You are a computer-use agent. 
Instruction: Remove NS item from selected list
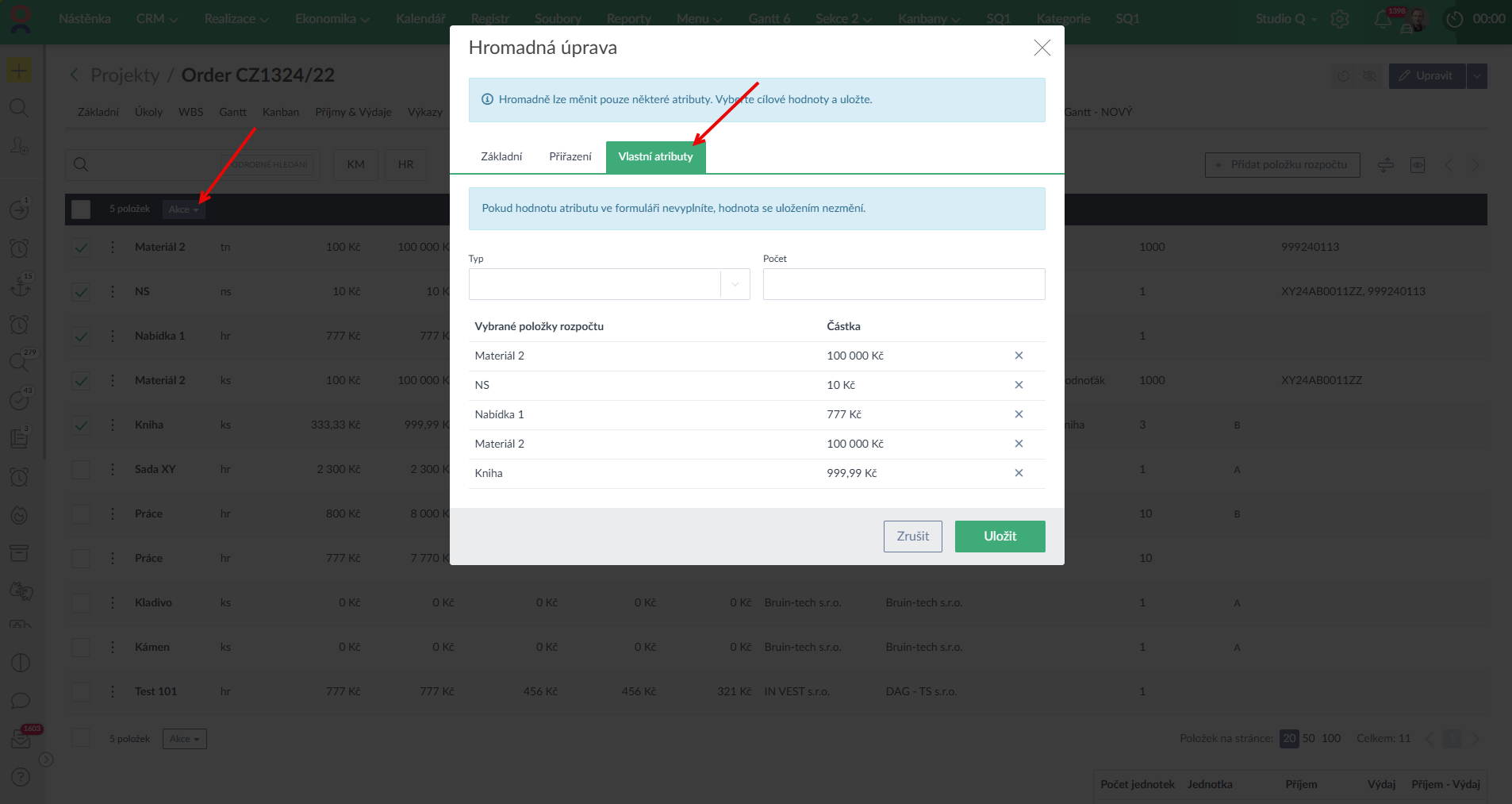click(x=1019, y=385)
